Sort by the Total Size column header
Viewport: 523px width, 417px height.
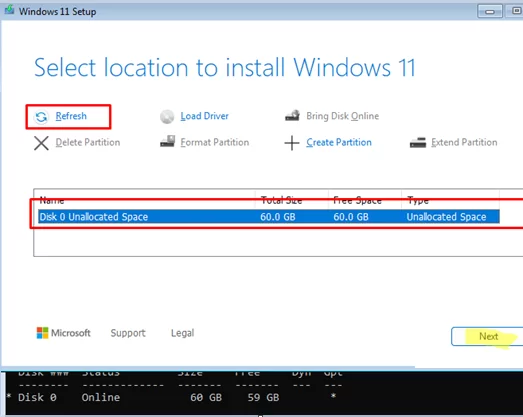[x=281, y=200]
